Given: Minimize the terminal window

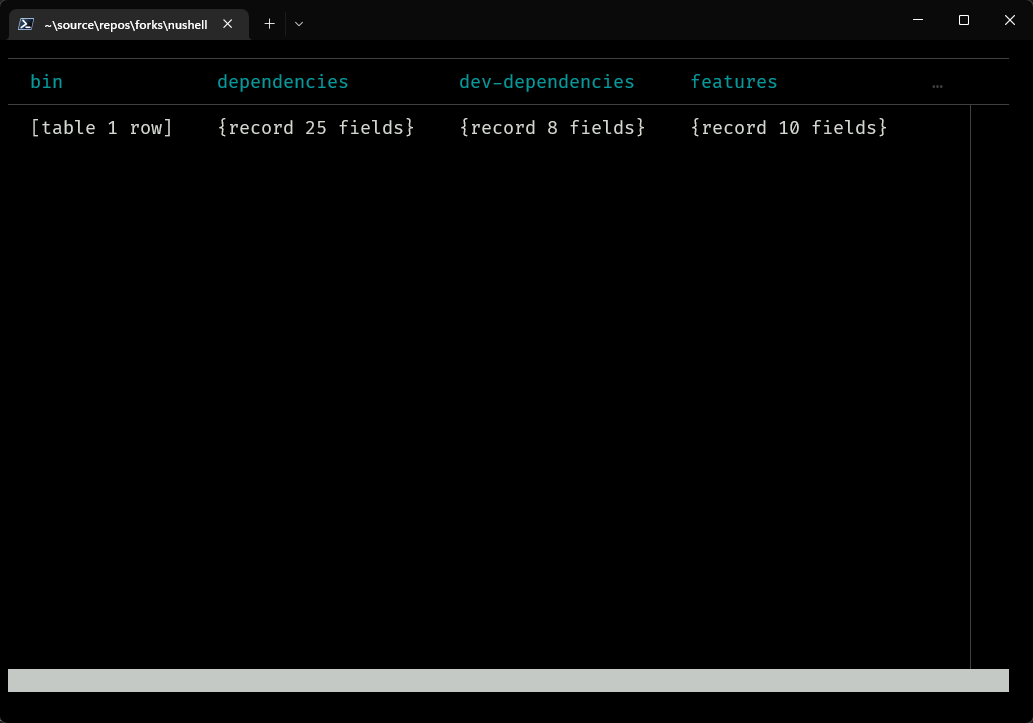Looking at the screenshot, I should [x=918, y=20].
